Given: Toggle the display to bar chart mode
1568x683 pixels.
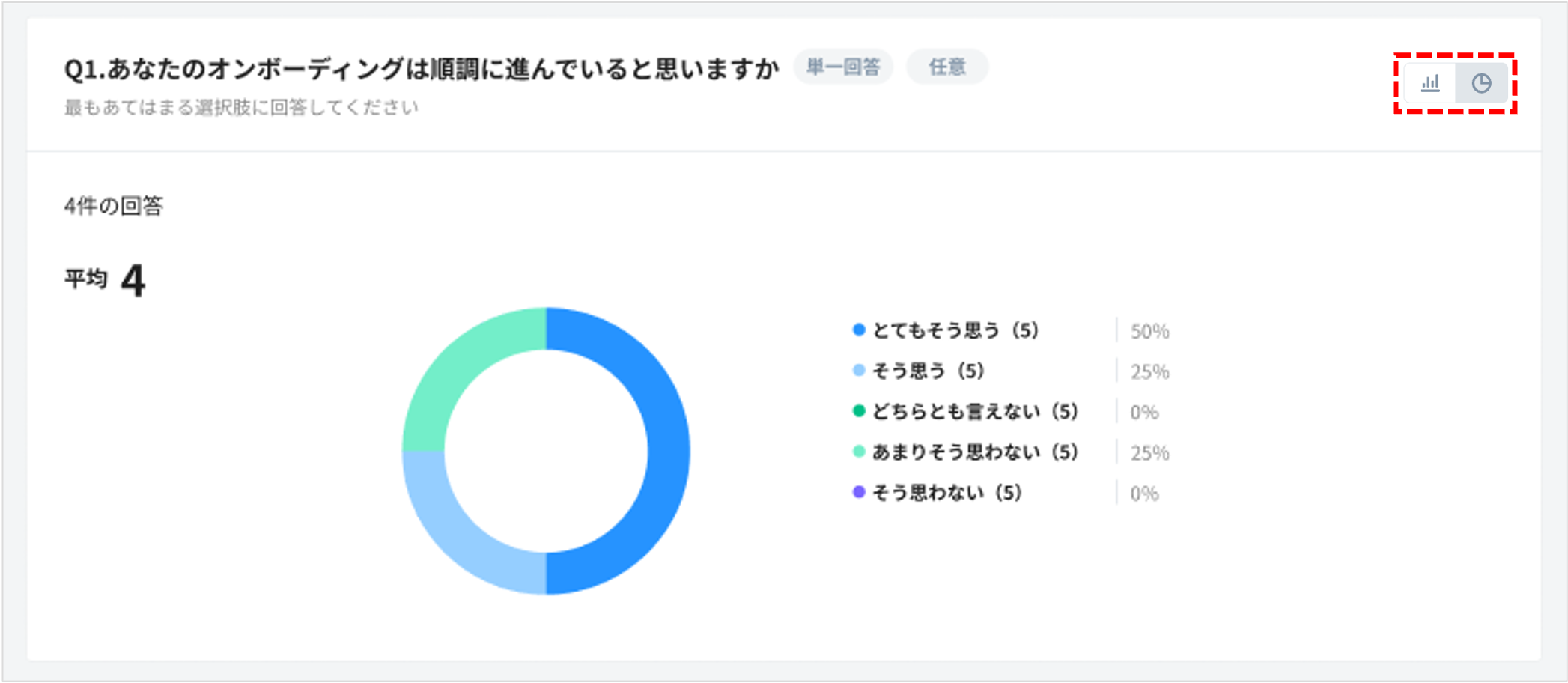Looking at the screenshot, I should pos(1431,83).
